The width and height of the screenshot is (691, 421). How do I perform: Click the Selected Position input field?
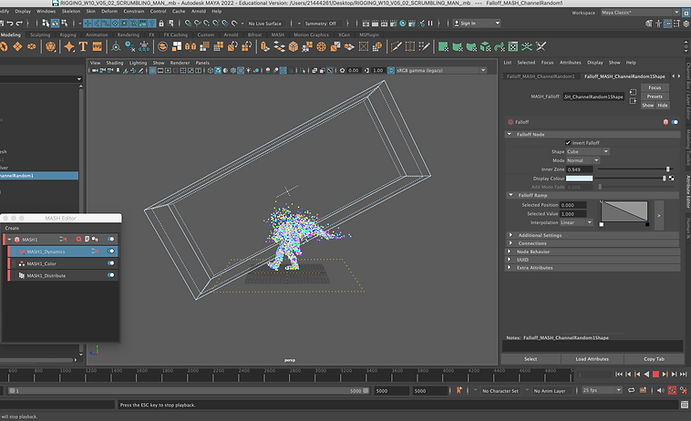click(x=573, y=205)
